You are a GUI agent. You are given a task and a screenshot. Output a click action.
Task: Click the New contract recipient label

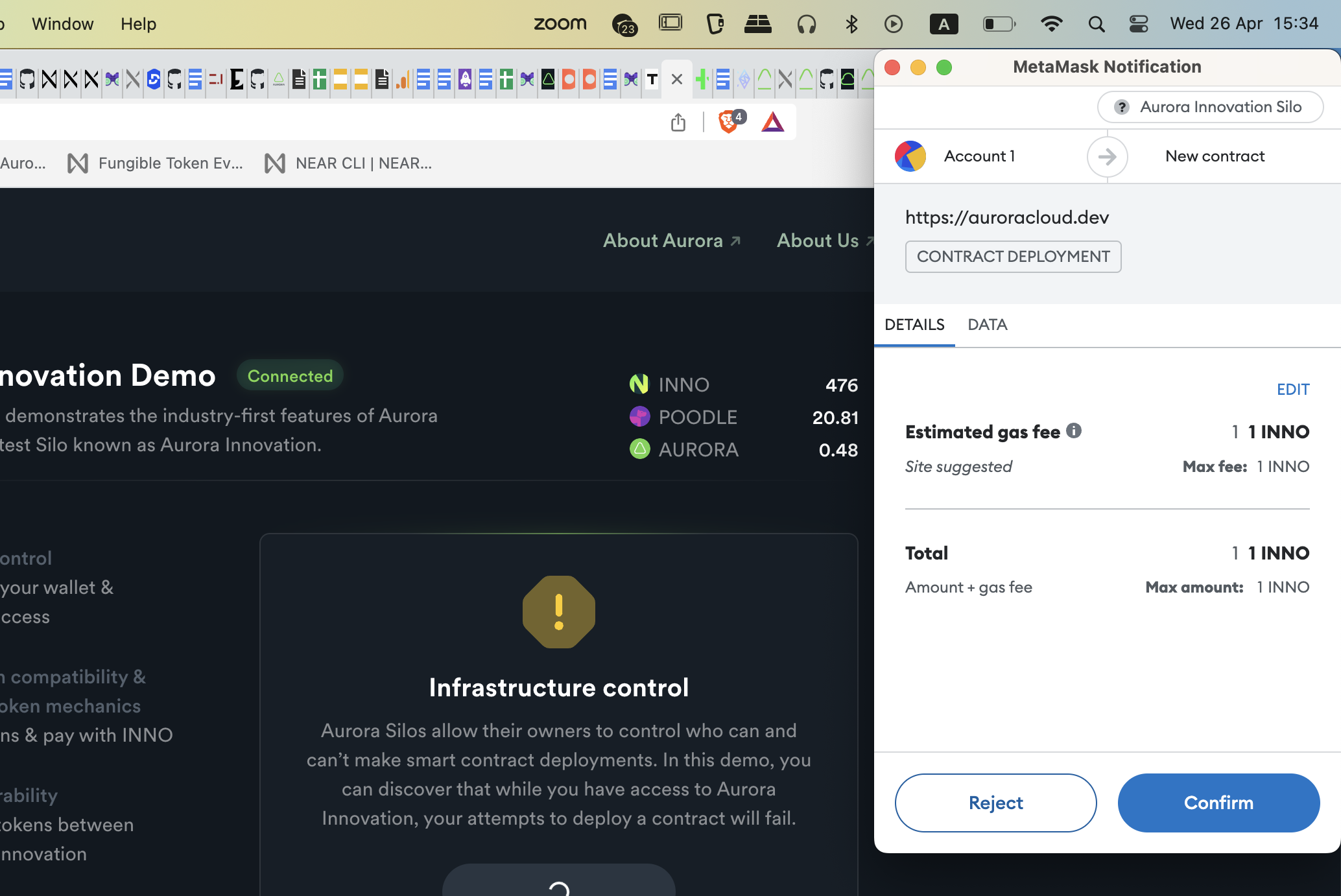tap(1215, 156)
